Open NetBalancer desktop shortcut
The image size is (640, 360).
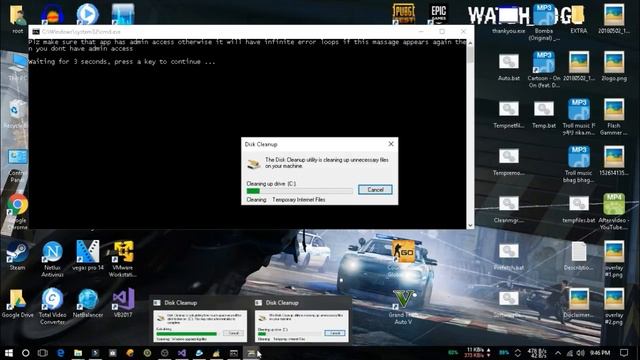coord(88,304)
